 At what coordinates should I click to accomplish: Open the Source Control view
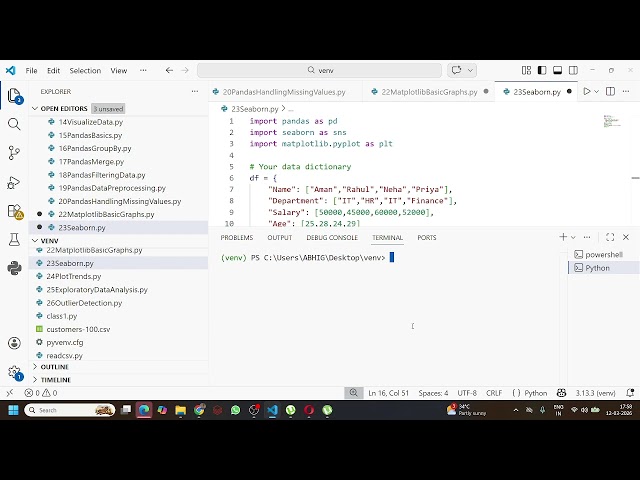tap(14, 153)
